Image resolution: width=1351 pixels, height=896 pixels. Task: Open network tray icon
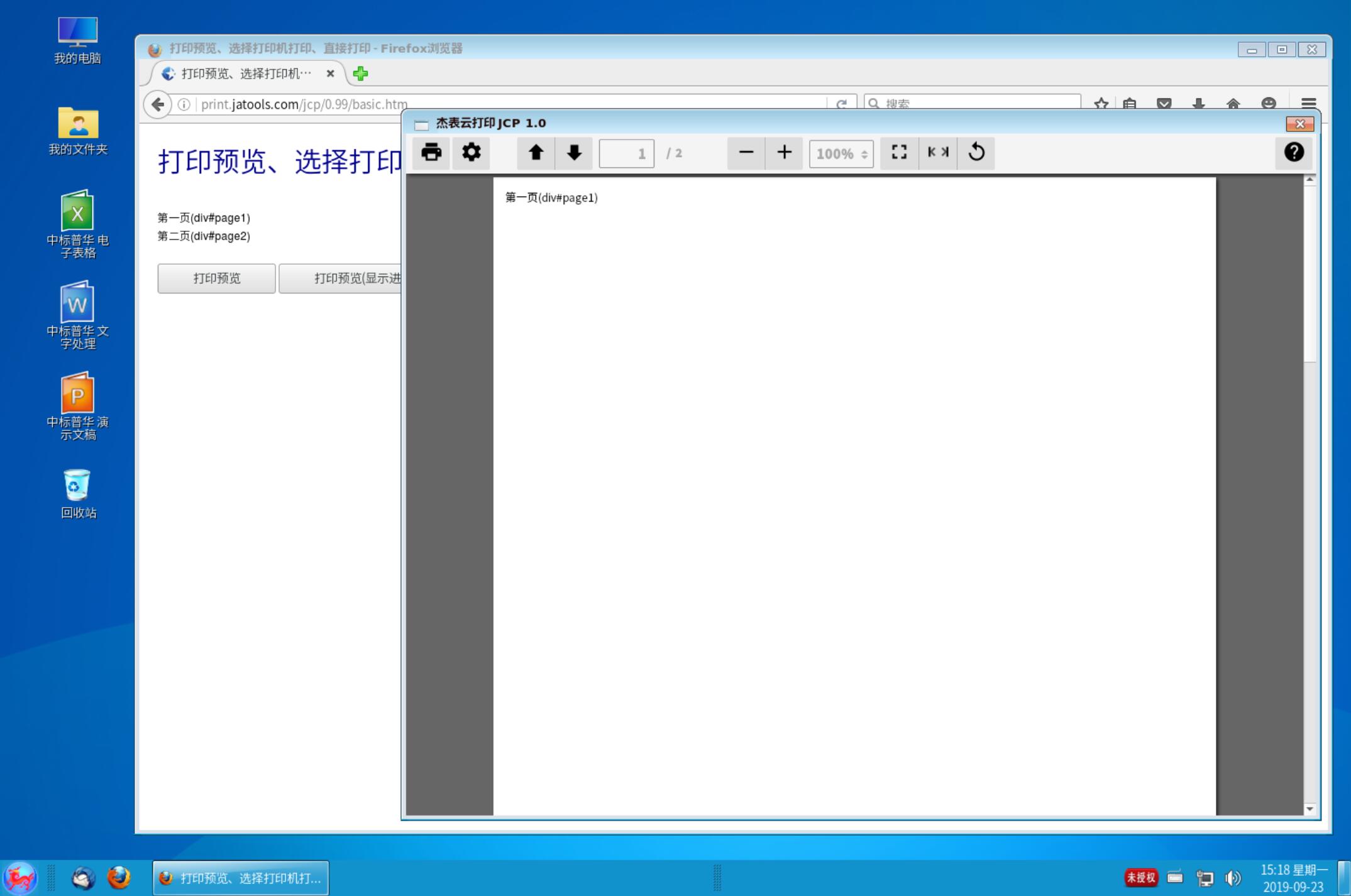pyautogui.click(x=1205, y=878)
